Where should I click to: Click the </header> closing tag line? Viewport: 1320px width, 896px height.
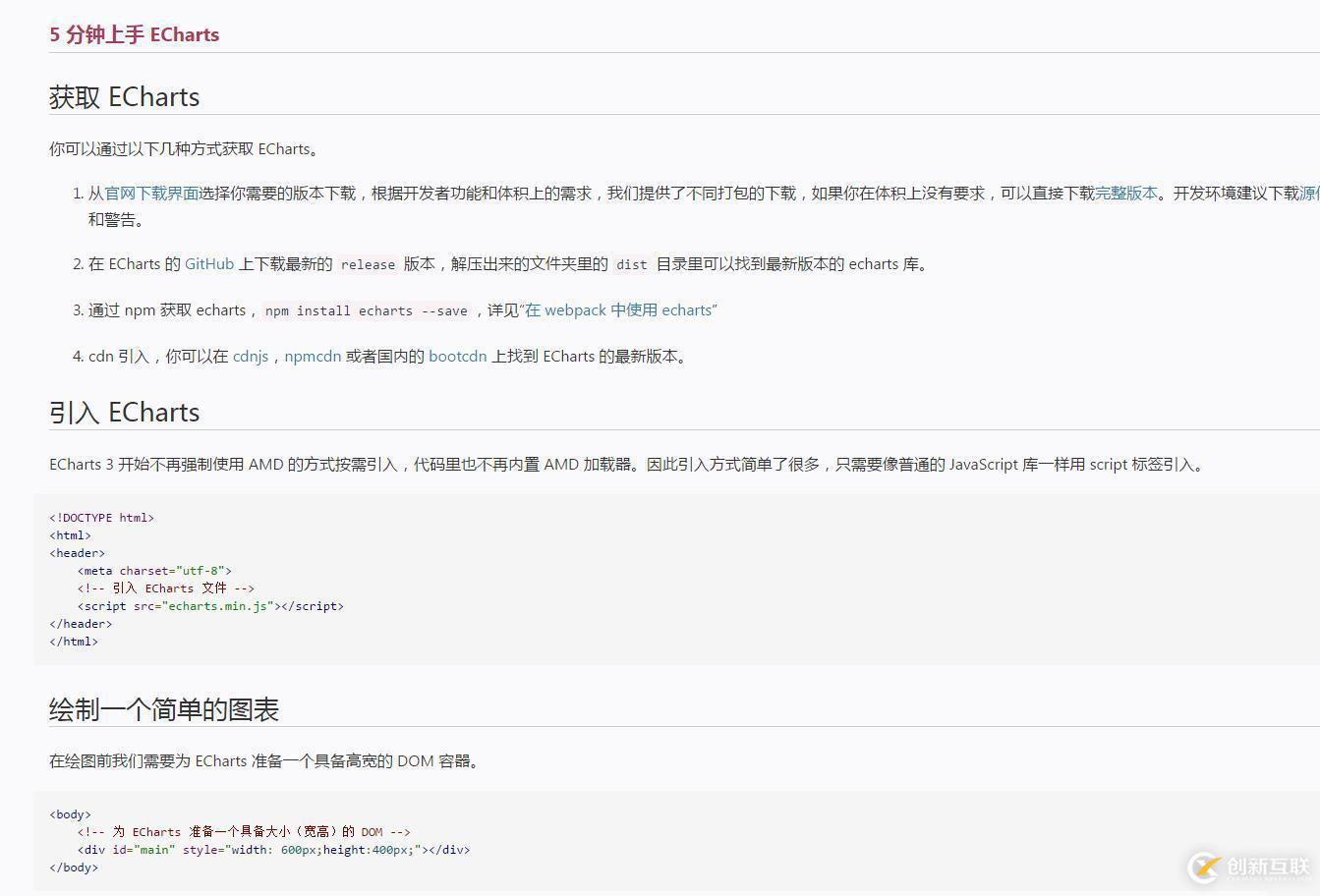81,624
